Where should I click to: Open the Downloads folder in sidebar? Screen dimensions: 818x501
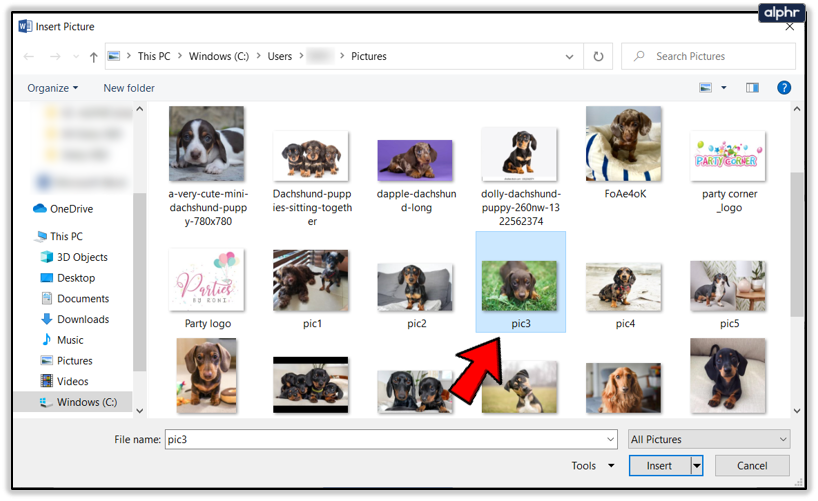pyautogui.click(x=75, y=319)
